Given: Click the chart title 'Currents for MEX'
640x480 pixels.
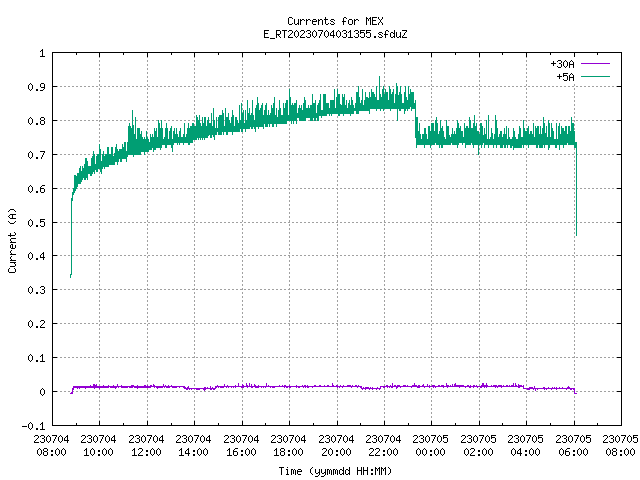Looking at the screenshot, I should click(335, 21).
